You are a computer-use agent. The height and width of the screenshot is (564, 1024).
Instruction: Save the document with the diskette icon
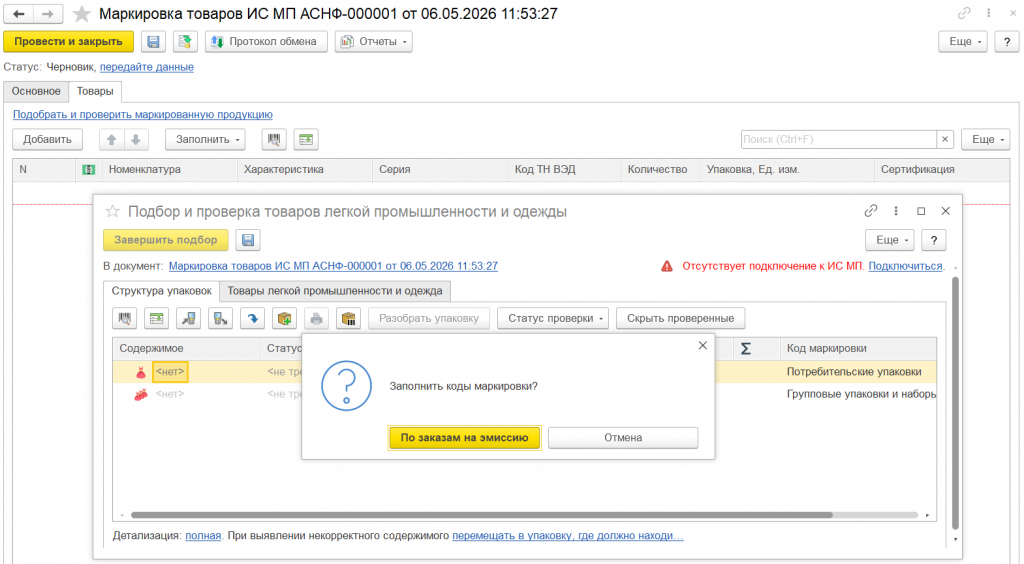click(153, 42)
